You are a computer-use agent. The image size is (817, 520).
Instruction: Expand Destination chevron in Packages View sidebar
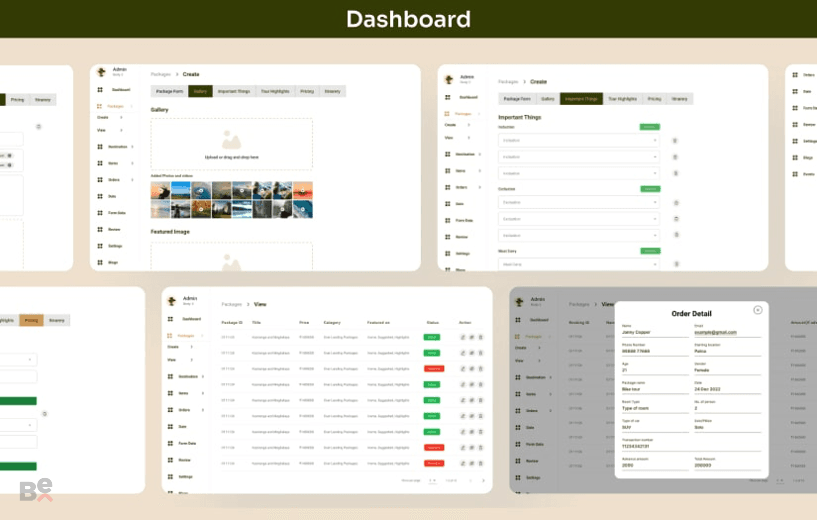click(x=203, y=376)
